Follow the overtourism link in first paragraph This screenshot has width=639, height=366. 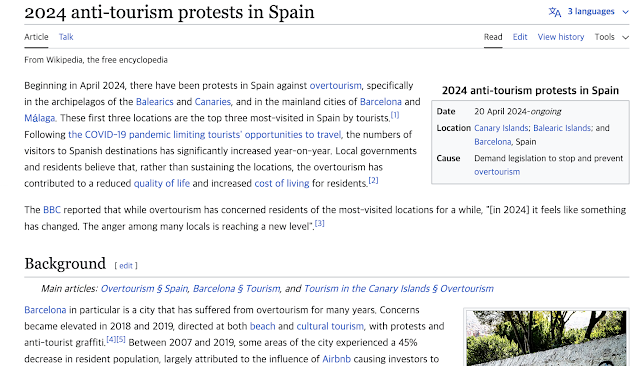coord(335,86)
